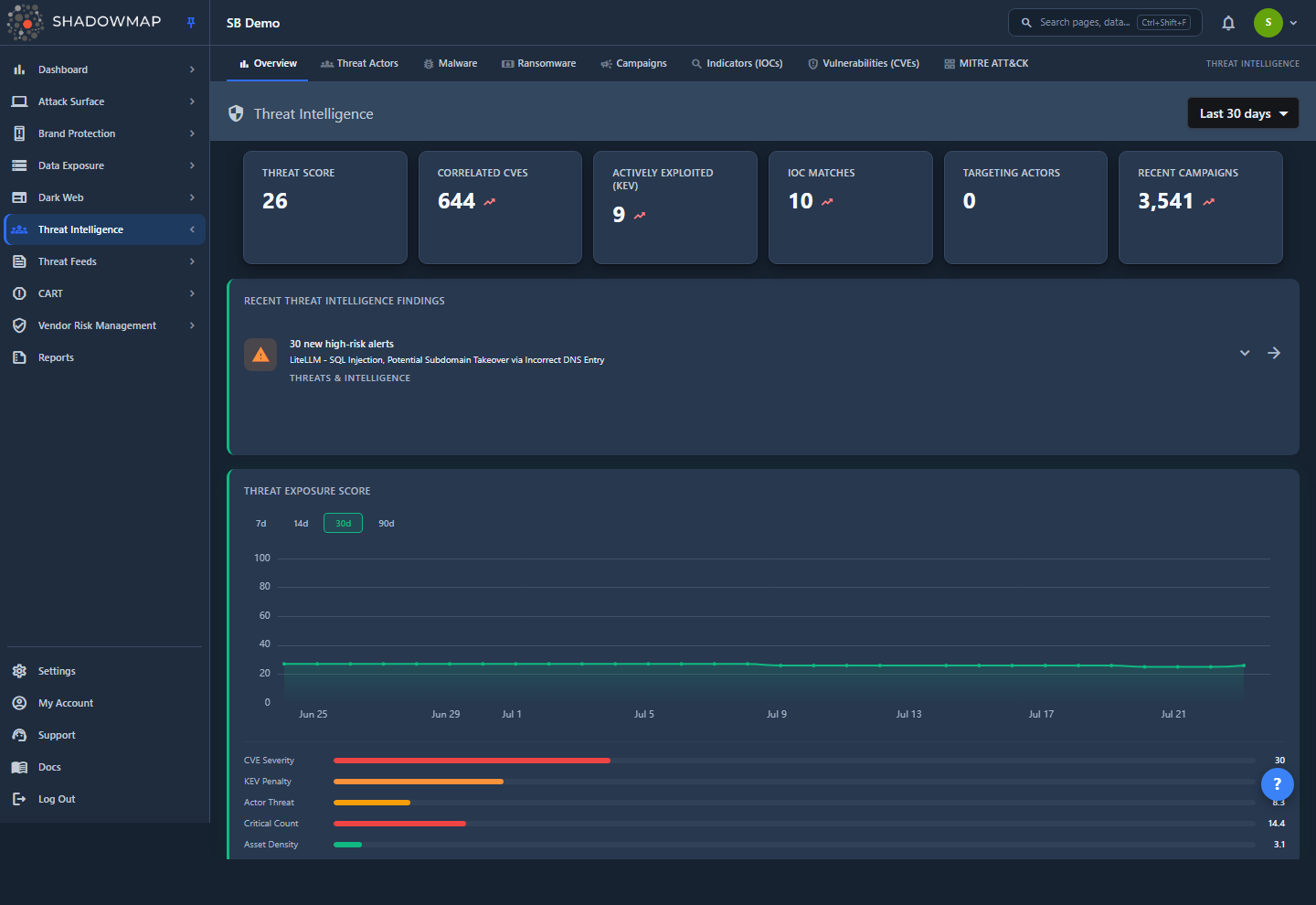Click the Threat Feeds icon
Viewport: 1316px width, 905px height.
[x=19, y=261]
